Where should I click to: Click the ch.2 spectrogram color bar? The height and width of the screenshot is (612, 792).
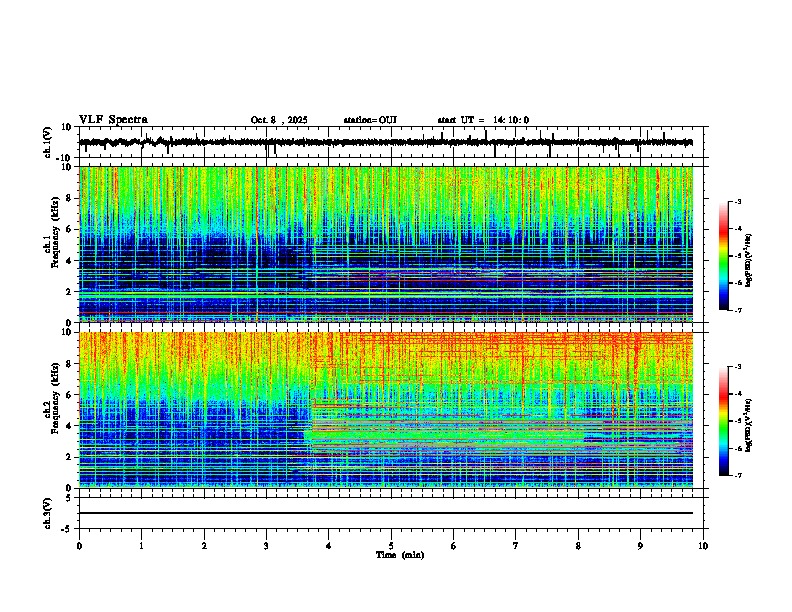pos(723,421)
